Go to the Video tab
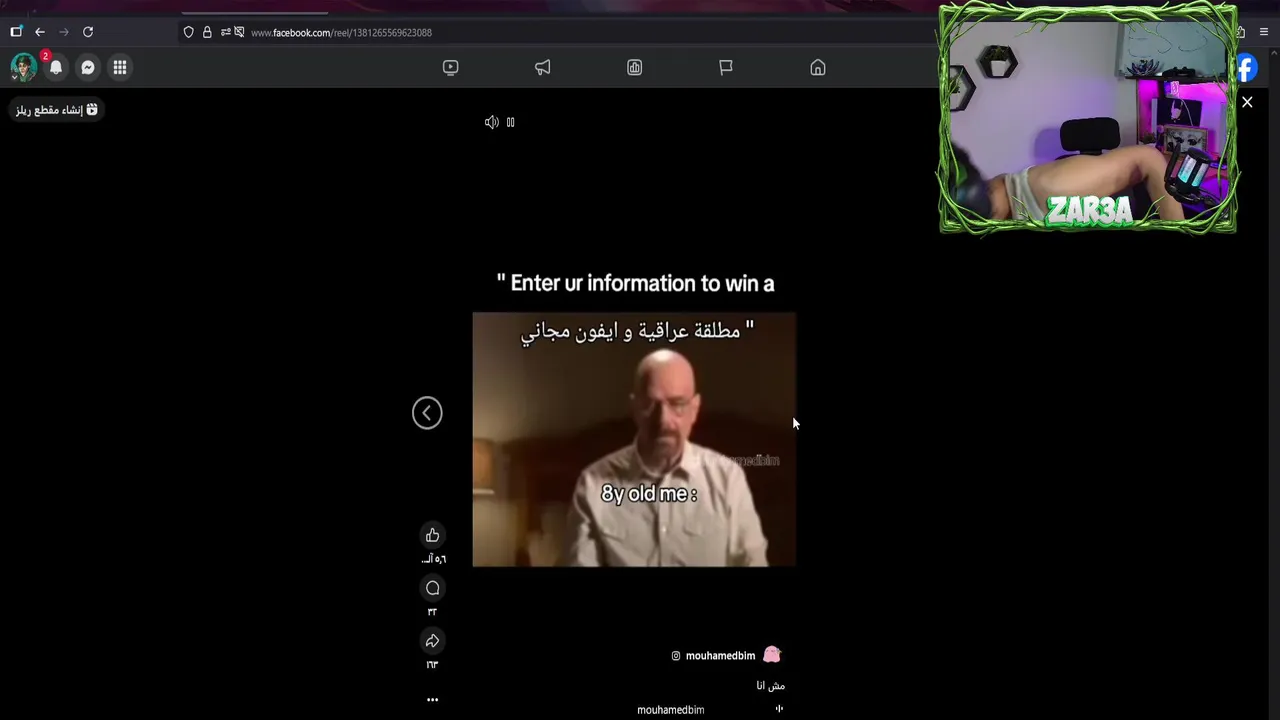The height and width of the screenshot is (720, 1280). coord(451,67)
